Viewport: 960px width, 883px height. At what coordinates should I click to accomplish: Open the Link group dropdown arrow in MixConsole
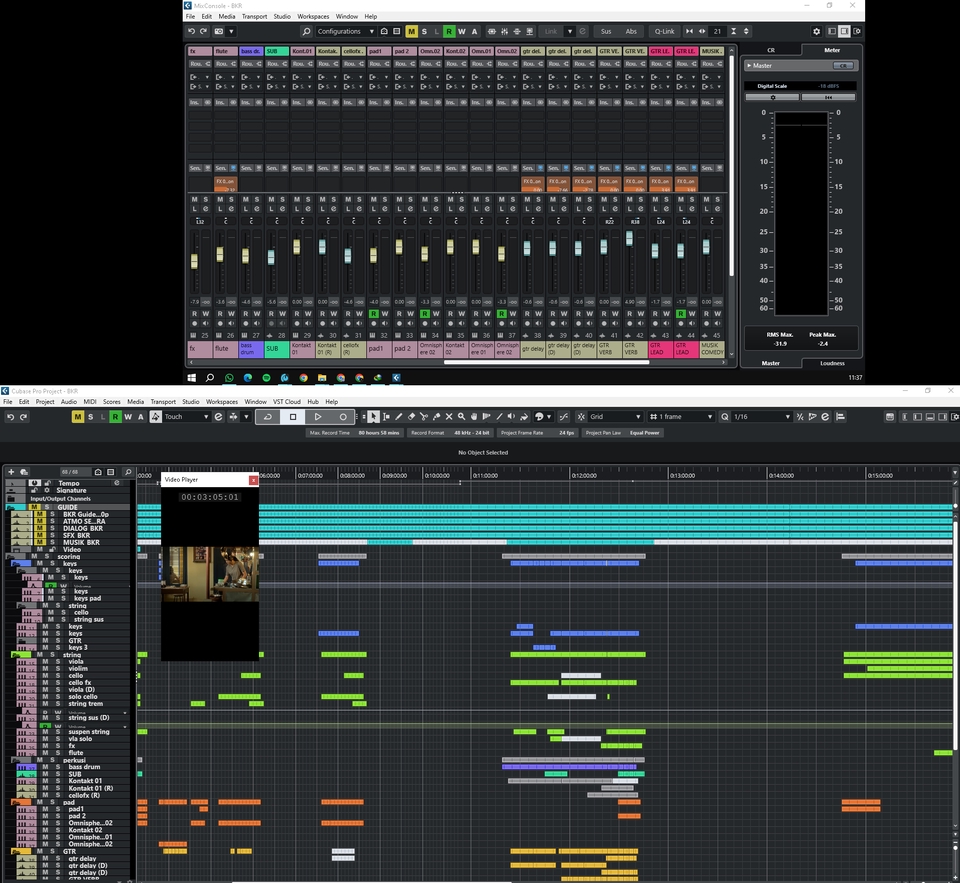(569, 31)
